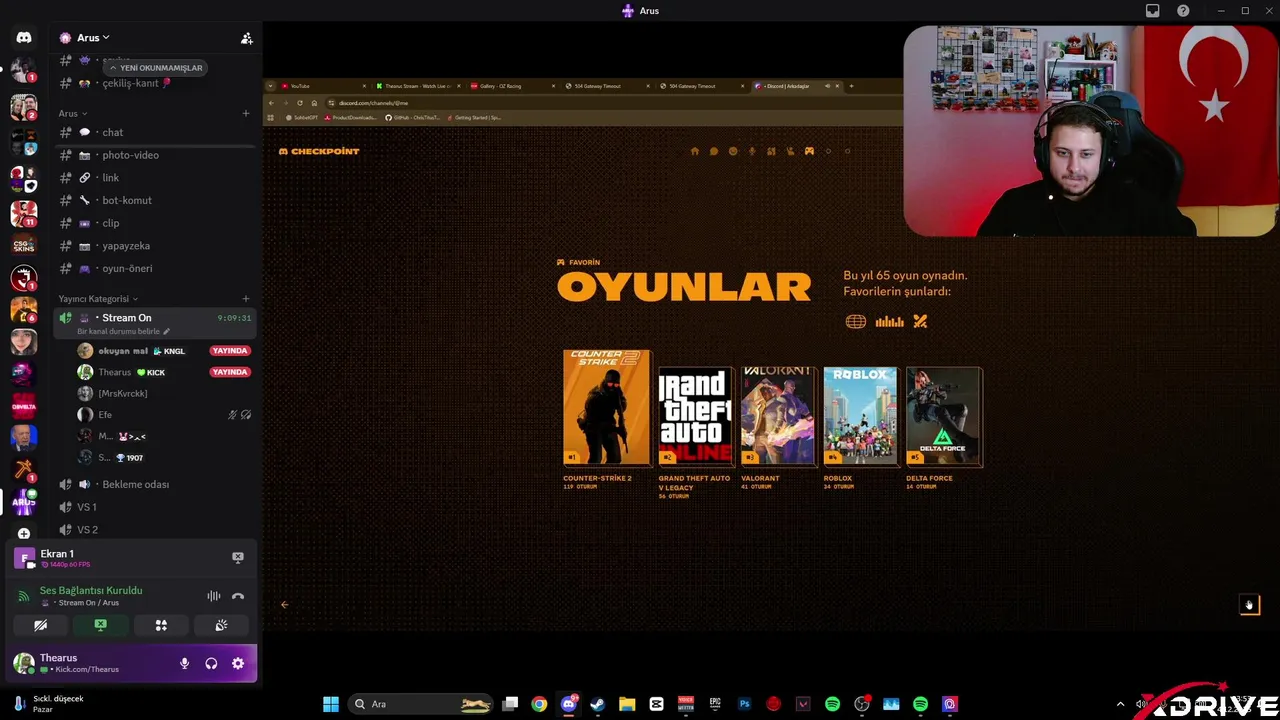Image resolution: width=1280 pixels, height=720 pixels.
Task: Mute the microphone in user panel
Action: pyautogui.click(x=184, y=663)
